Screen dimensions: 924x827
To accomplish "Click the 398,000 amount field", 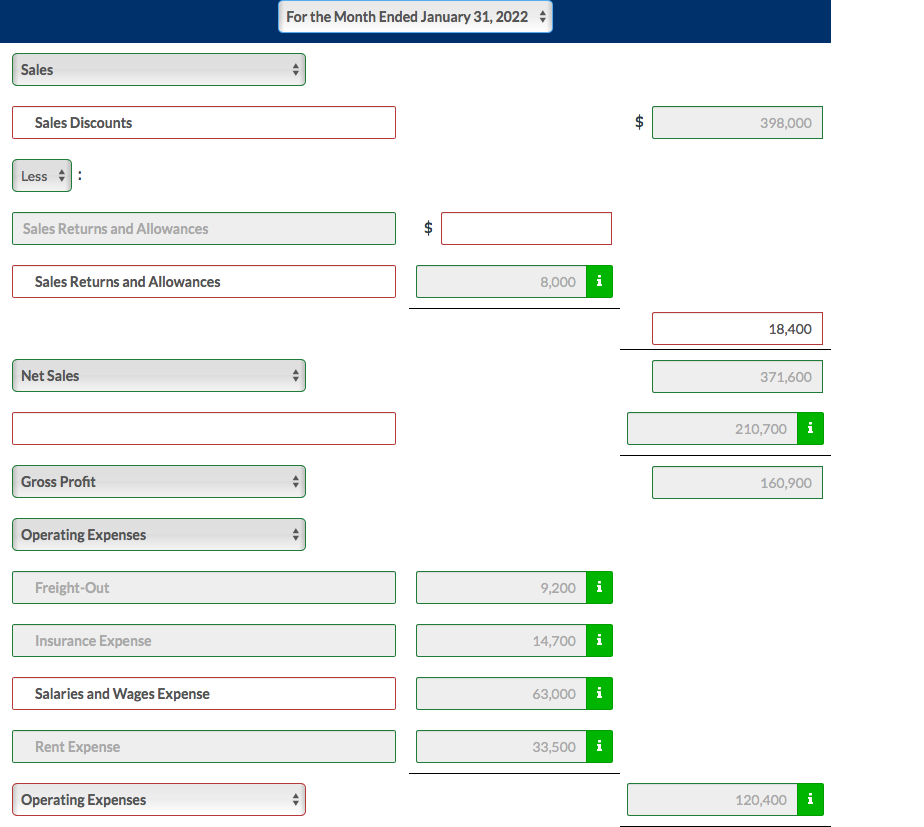I will click(x=737, y=123).
